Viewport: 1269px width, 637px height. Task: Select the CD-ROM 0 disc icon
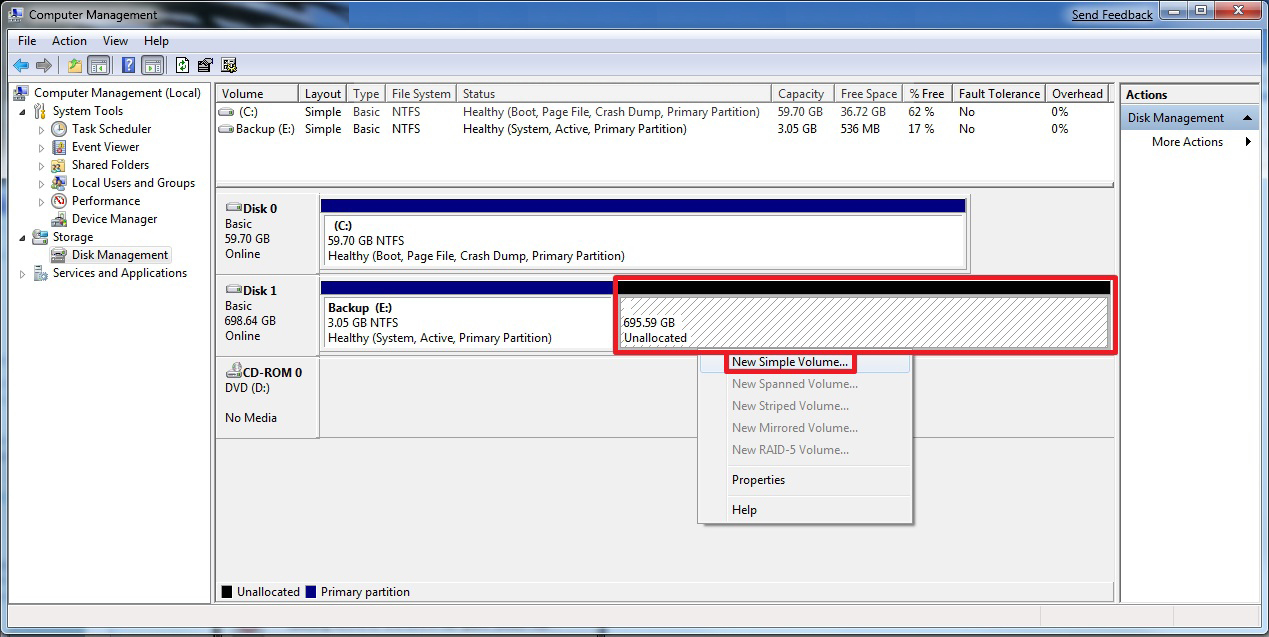point(234,371)
